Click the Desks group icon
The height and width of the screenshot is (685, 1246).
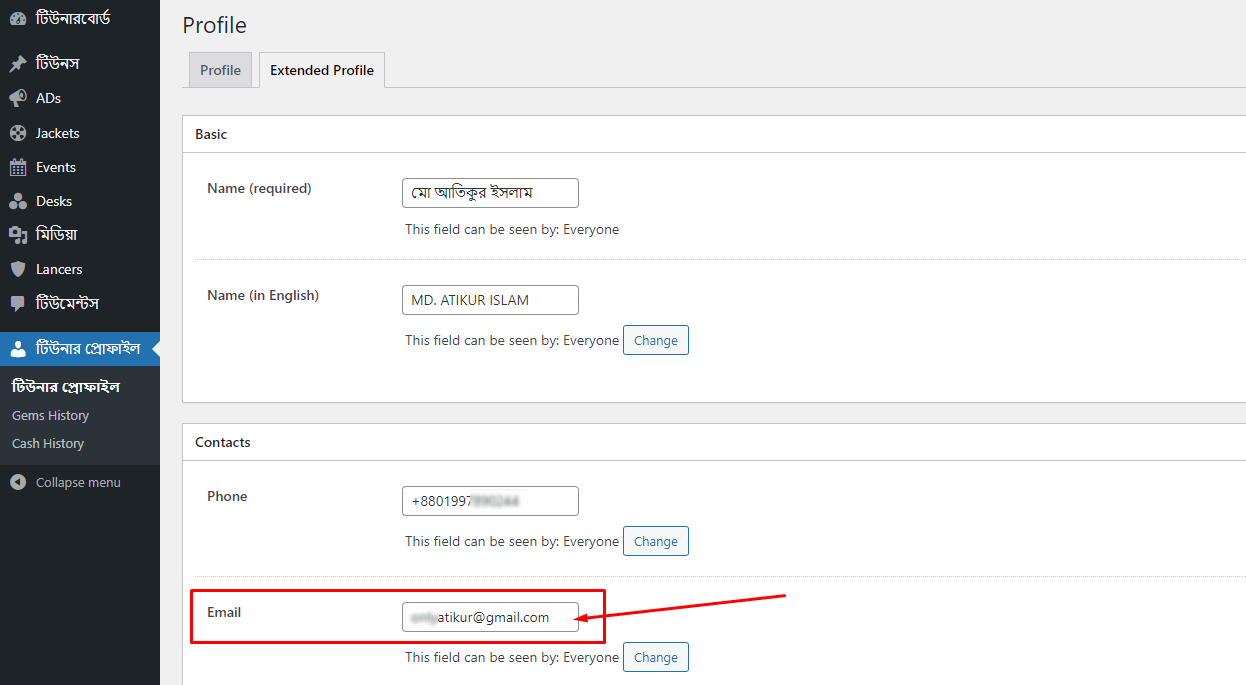pyautogui.click(x=18, y=201)
